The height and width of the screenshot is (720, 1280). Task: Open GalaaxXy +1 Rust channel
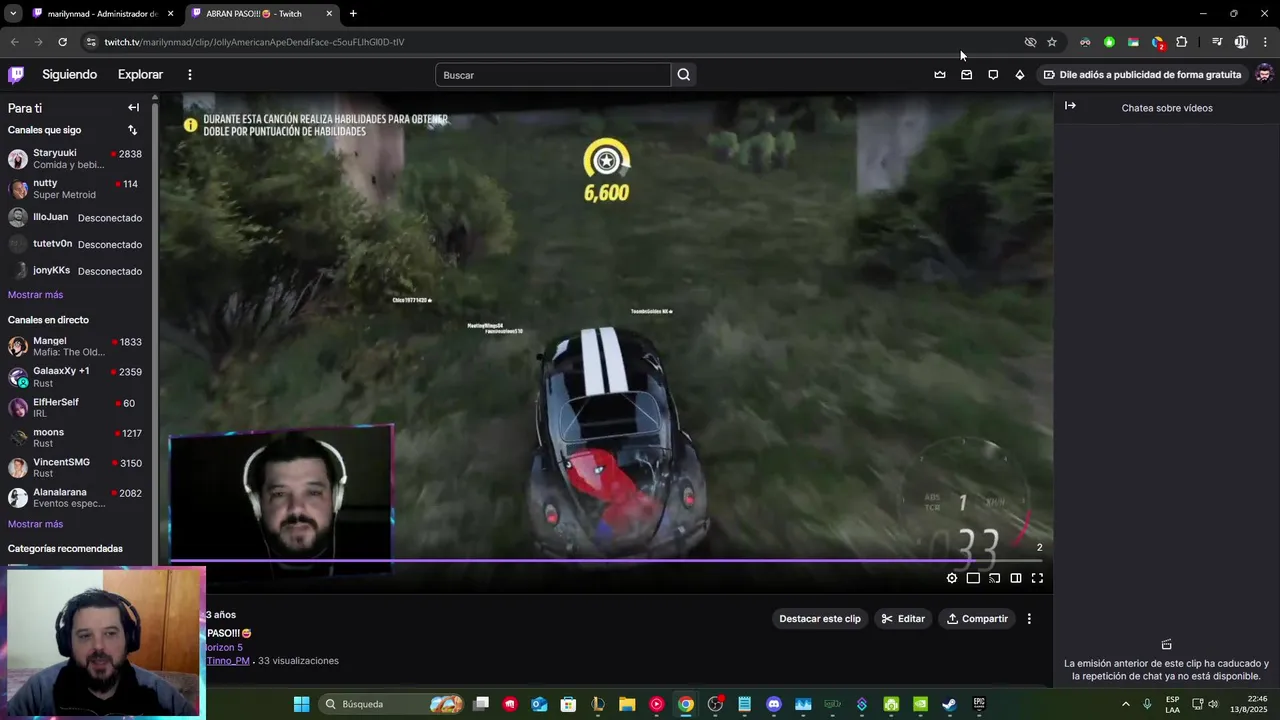(75, 377)
